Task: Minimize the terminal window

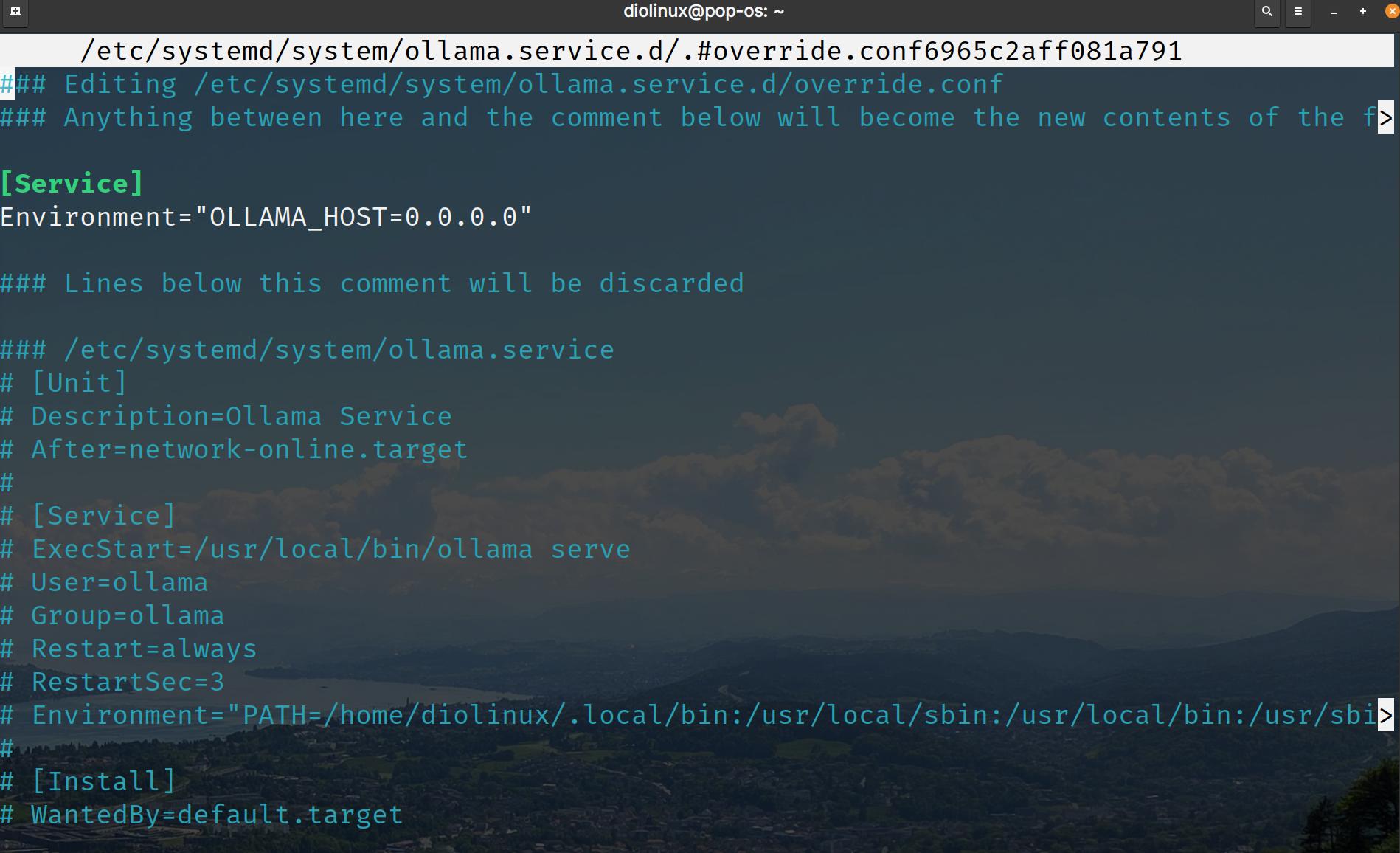Action: [x=1333, y=12]
